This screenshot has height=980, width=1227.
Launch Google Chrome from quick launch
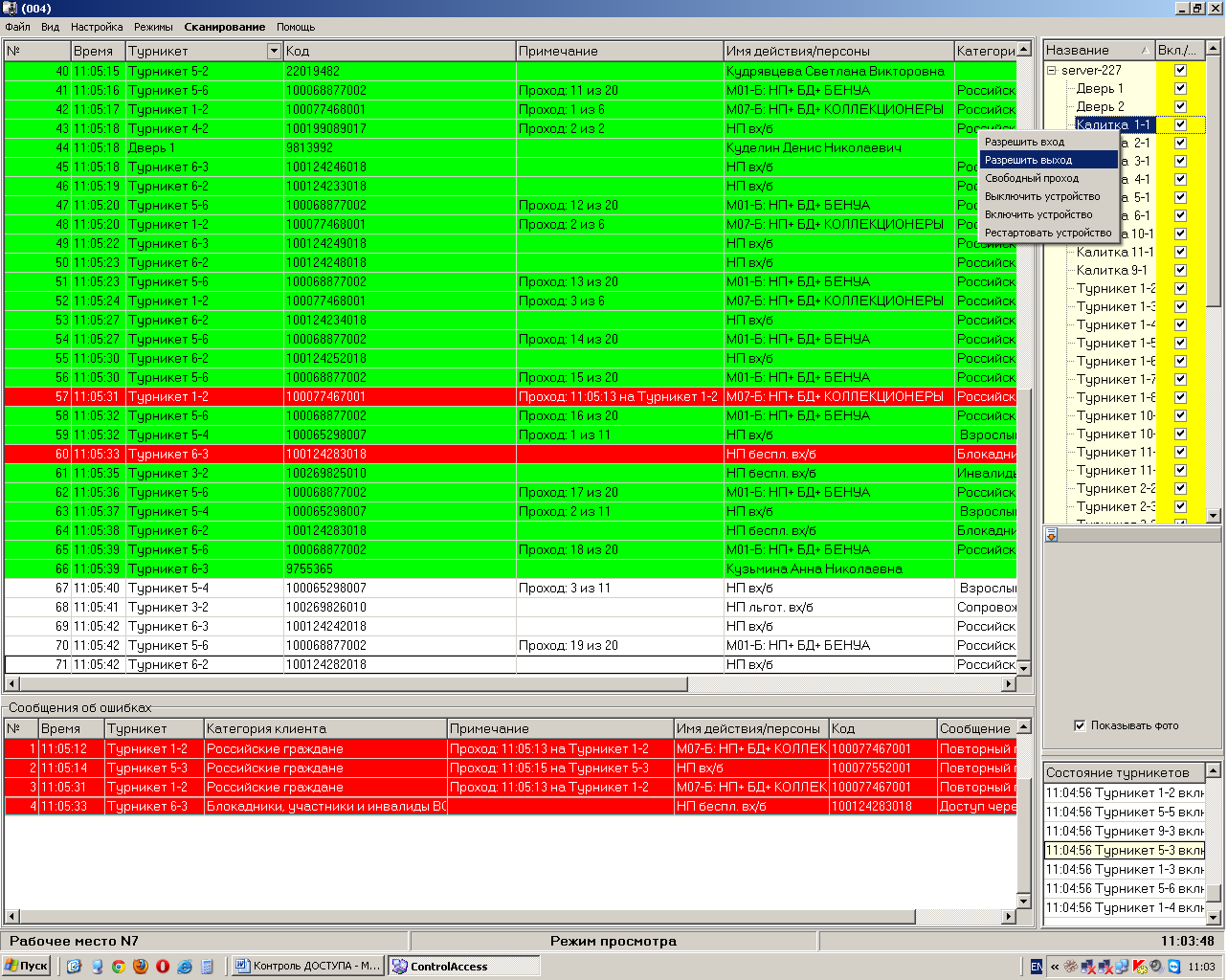click(x=119, y=967)
